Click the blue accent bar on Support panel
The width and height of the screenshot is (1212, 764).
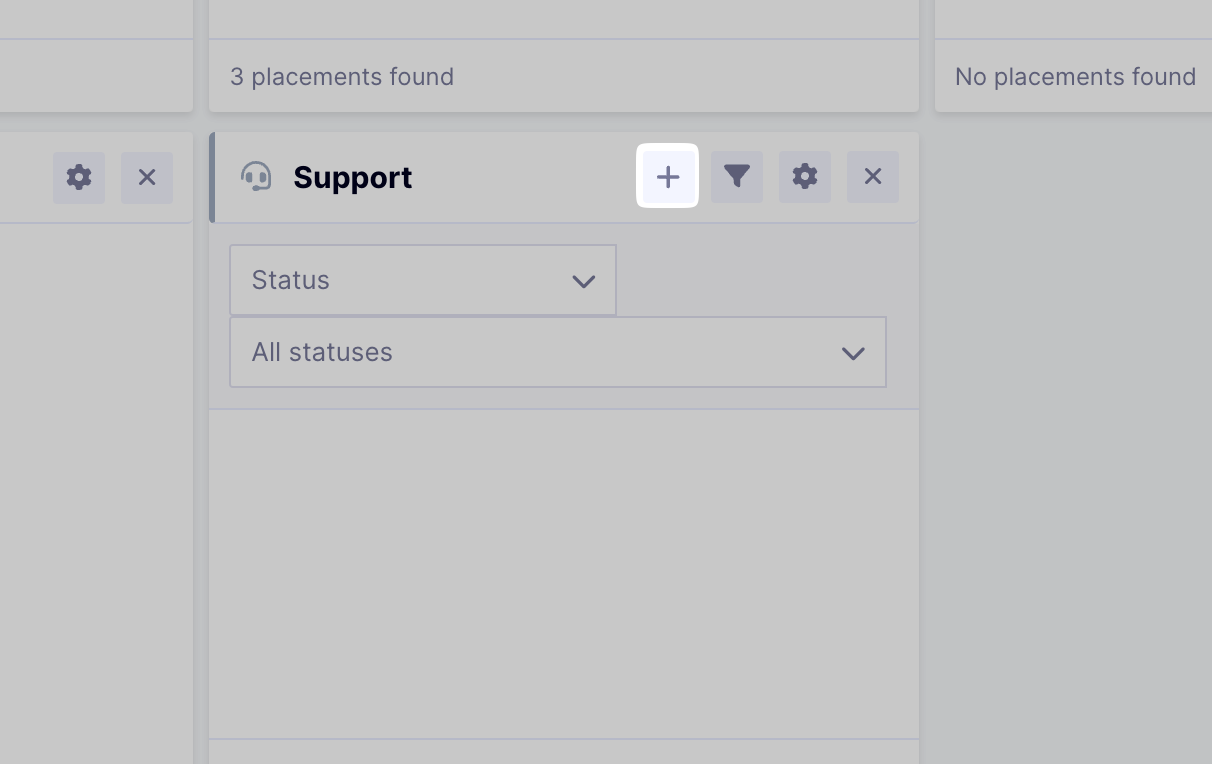pyautogui.click(x=212, y=177)
